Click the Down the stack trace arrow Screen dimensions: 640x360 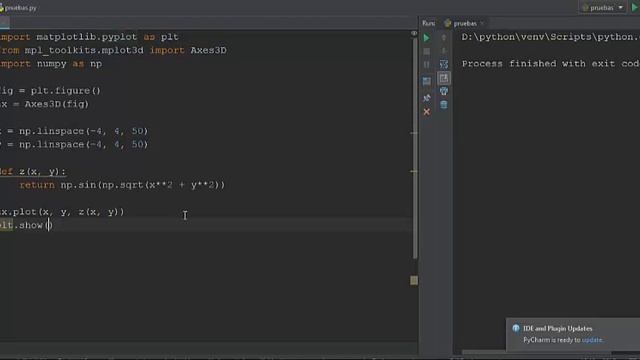point(444,51)
